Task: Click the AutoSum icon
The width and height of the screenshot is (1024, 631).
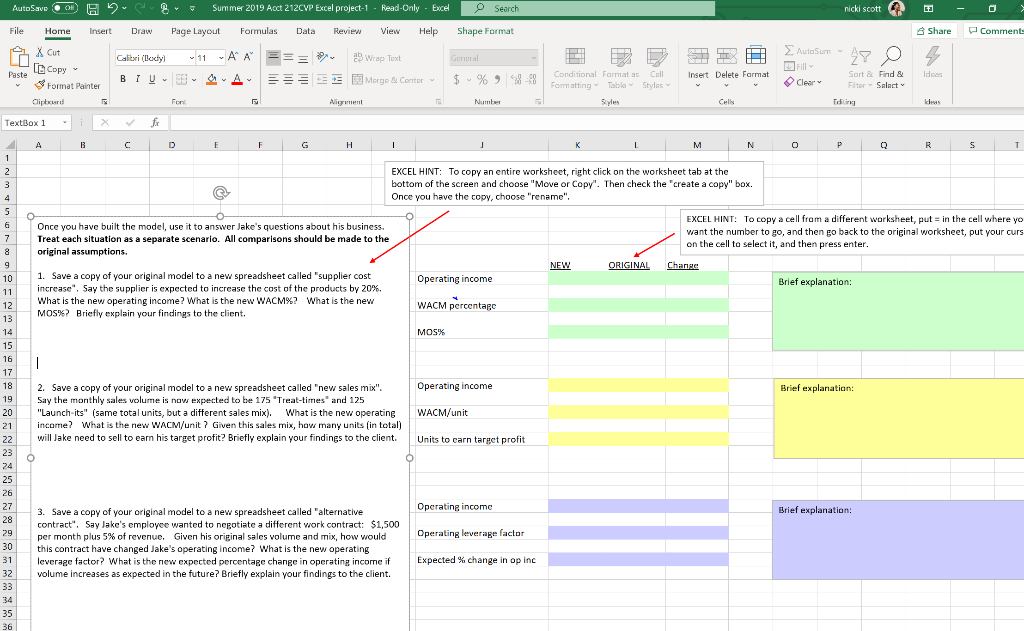Action: pyautogui.click(x=789, y=50)
